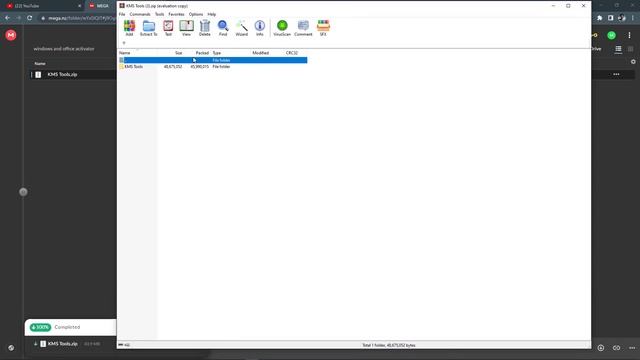The height and width of the screenshot is (360, 640).
Task: Select the KMS Tools folder row
Action: [213, 67]
